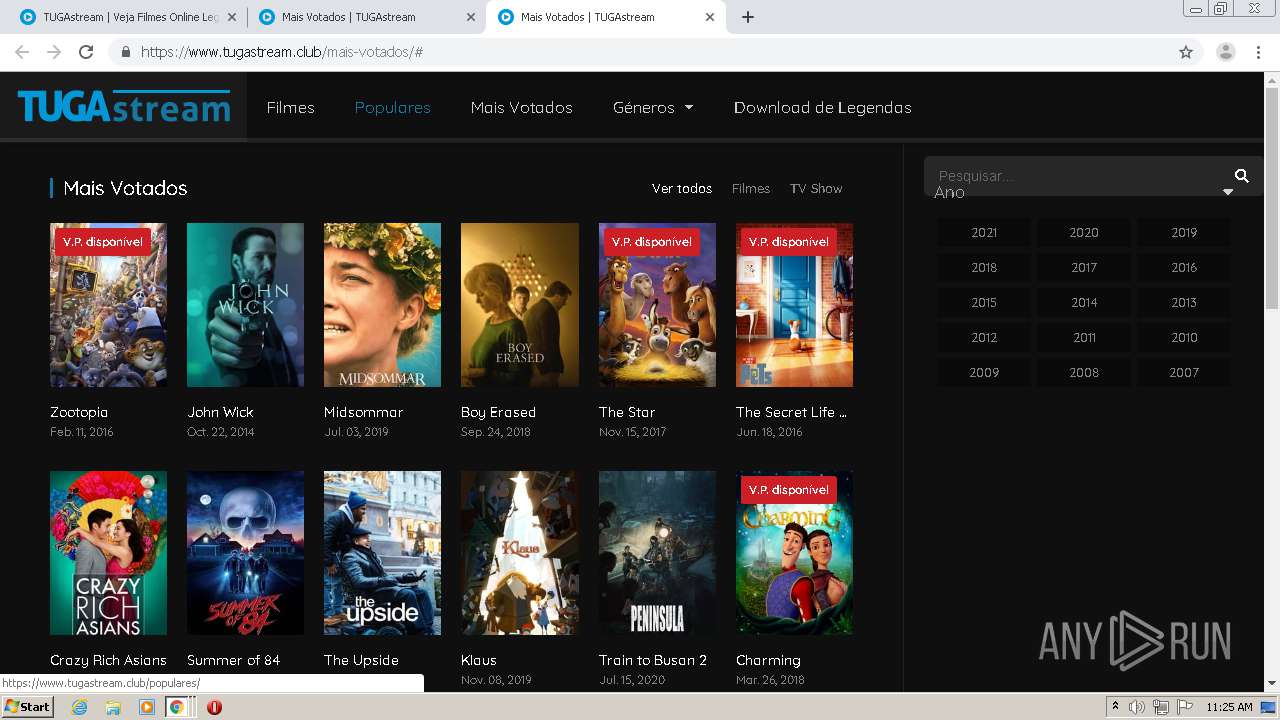1280x720 pixels.
Task: Open The Upside poster
Action: point(382,553)
